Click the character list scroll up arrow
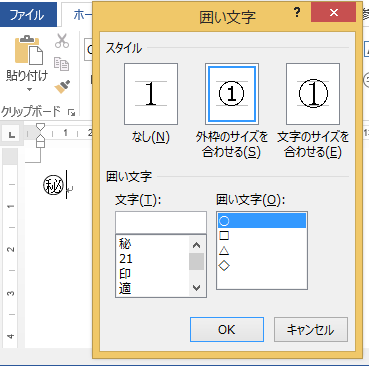The image size is (369, 366). [x=197, y=245]
